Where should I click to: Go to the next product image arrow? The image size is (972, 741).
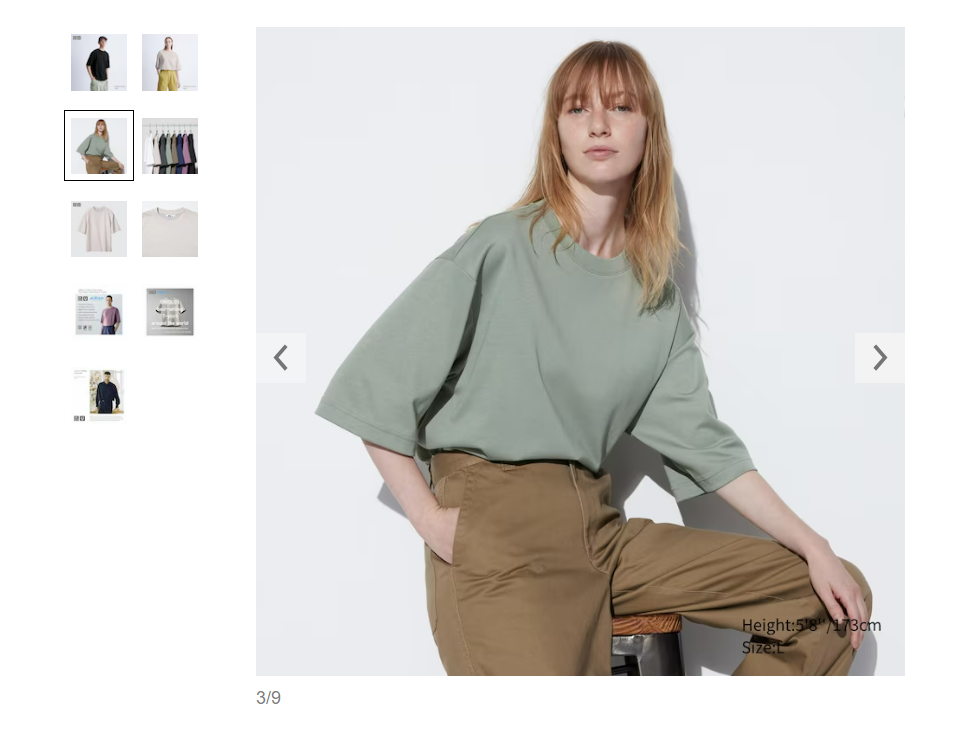coord(879,358)
